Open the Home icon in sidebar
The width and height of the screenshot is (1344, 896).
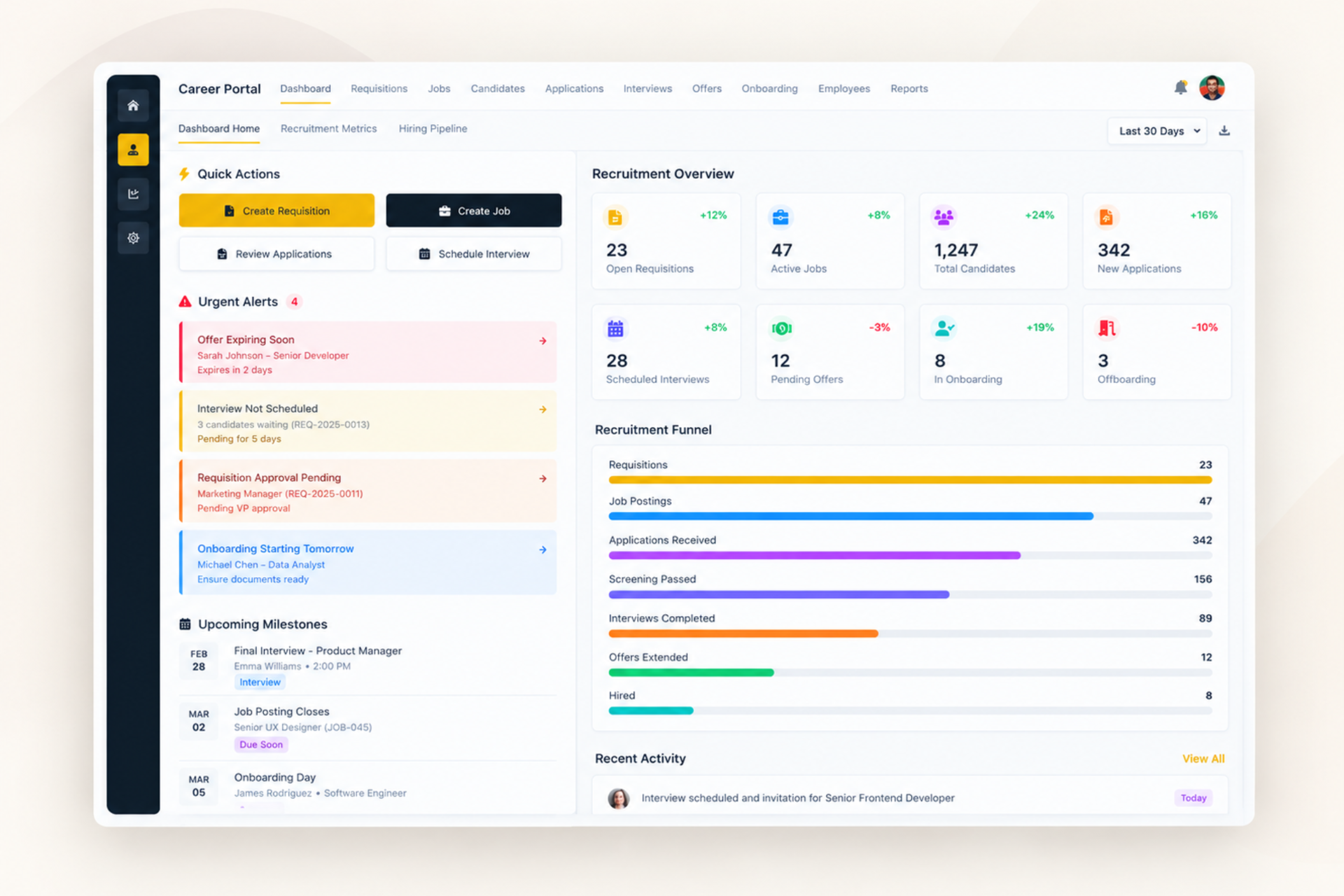133,106
